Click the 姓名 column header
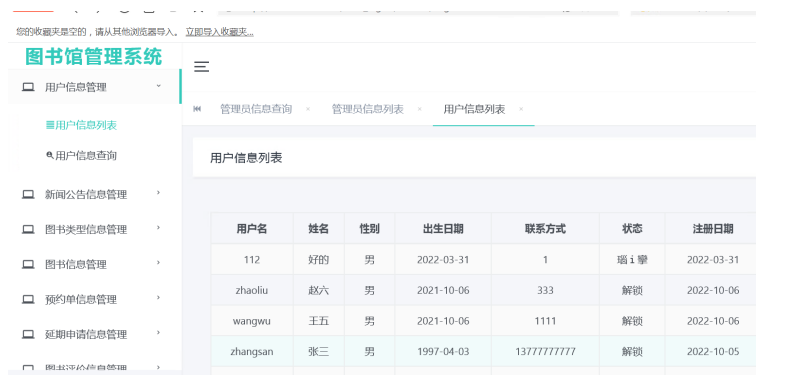The height and width of the screenshot is (377, 796). point(319,229)
